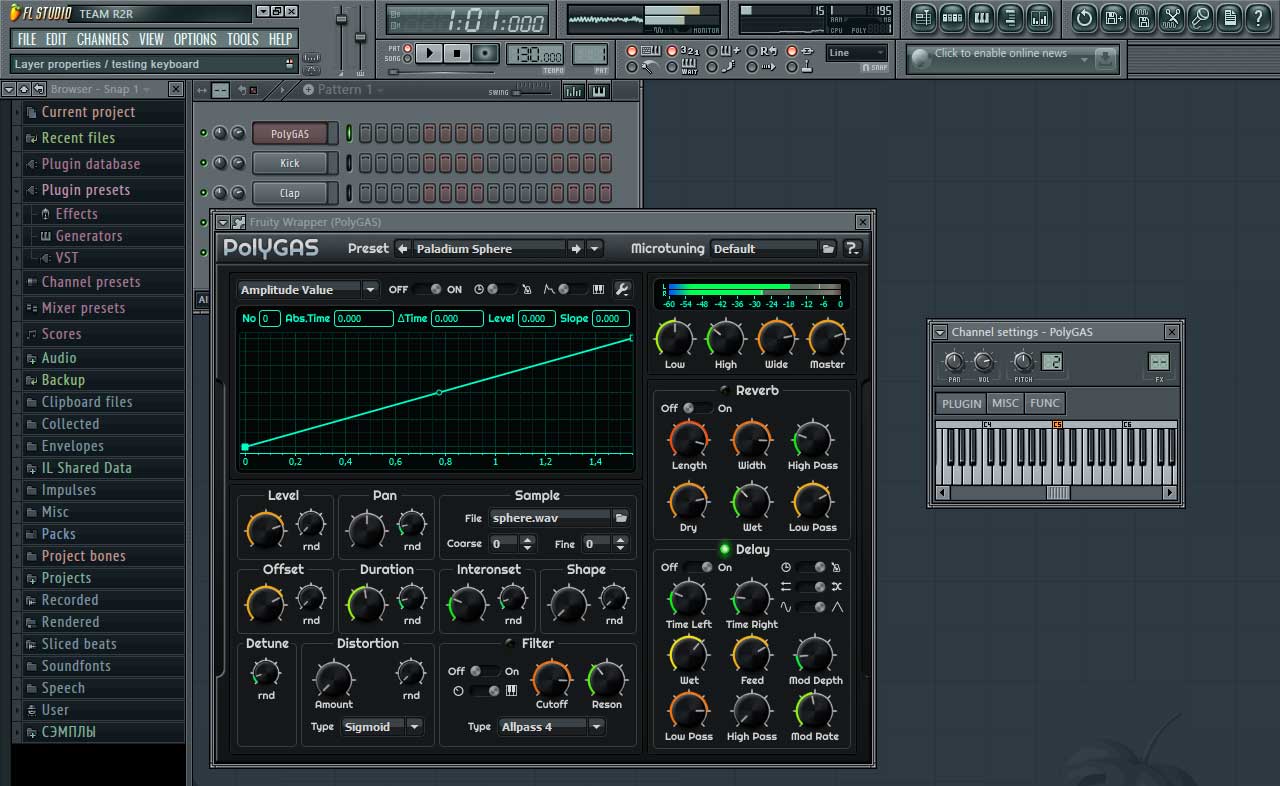This screenshot has height=786, width=1280.
Task: Go to next PolyGAS preset arrow
Action: point(576,249)
